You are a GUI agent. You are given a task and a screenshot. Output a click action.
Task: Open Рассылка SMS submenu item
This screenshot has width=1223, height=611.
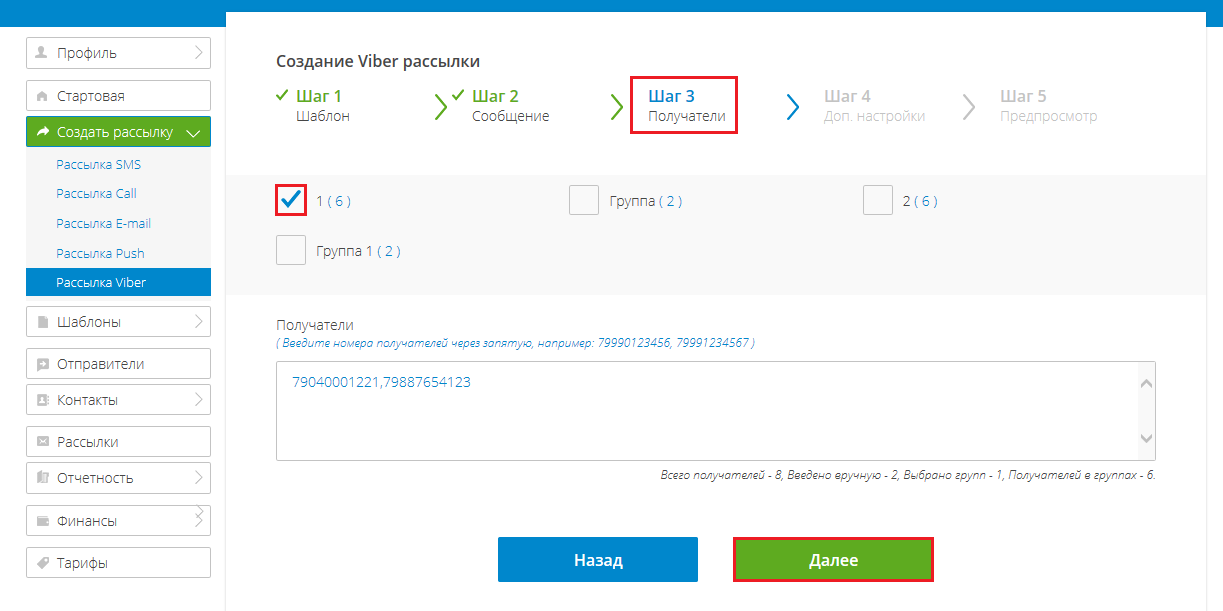pyautogui.click(x=118, y=164)
